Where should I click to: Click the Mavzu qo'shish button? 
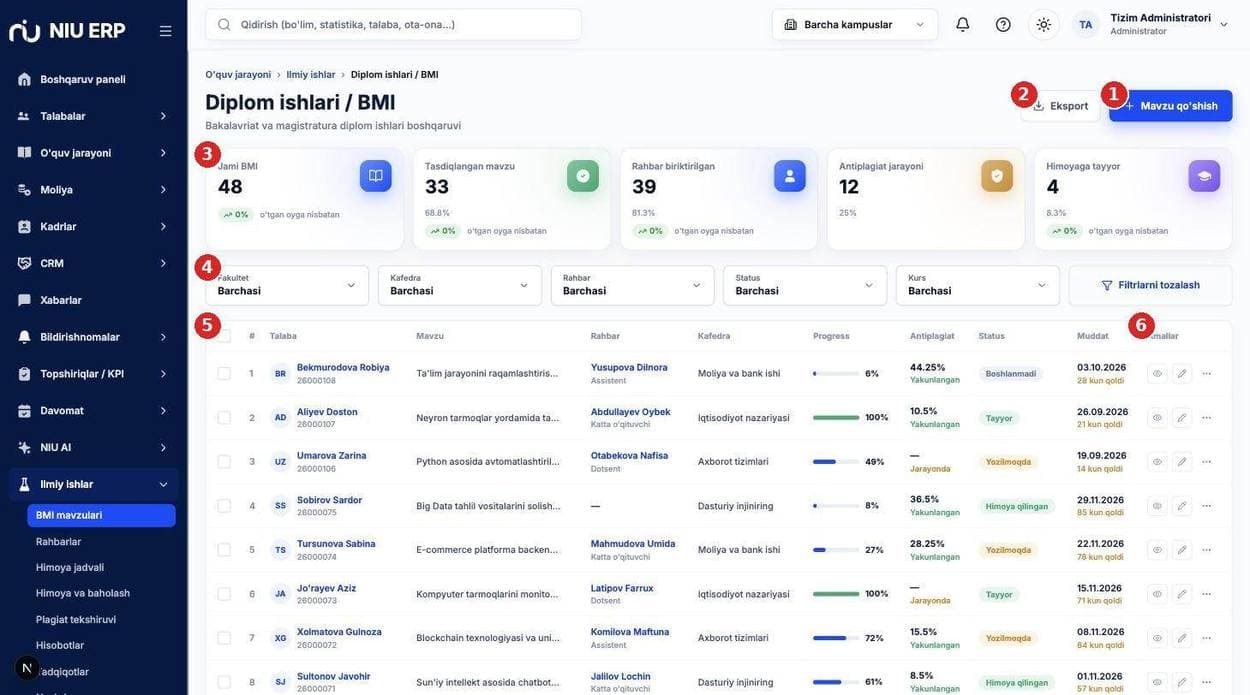click(1171, 106)
